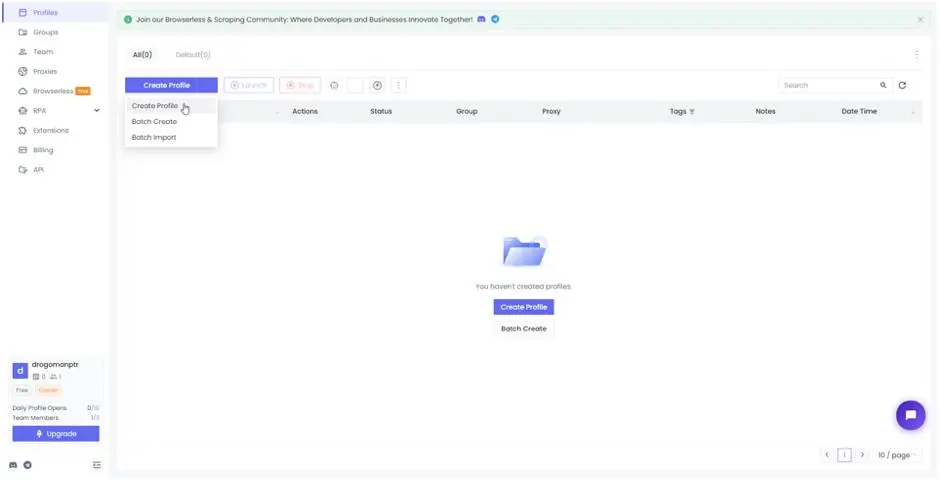The height and width of the screenshot is (480, 940).
Task: Open Browserless in the sidebar
Action: pyautogui.click(x=54, y=91)
